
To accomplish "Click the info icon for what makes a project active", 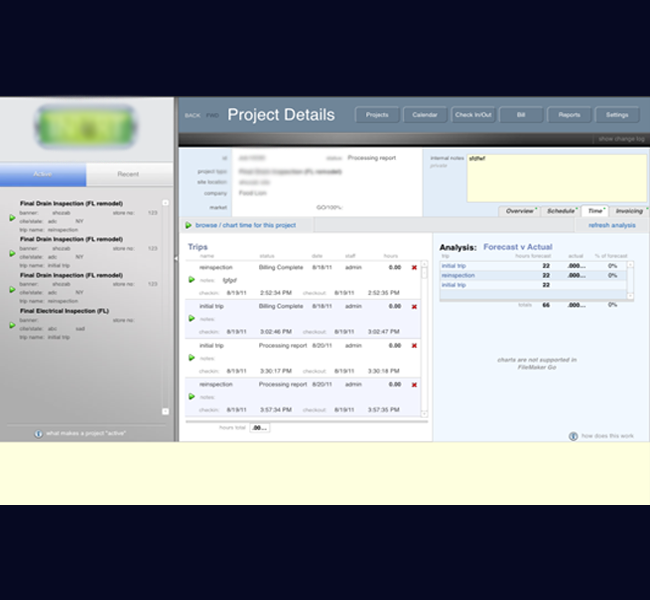I will click(39, 434).
